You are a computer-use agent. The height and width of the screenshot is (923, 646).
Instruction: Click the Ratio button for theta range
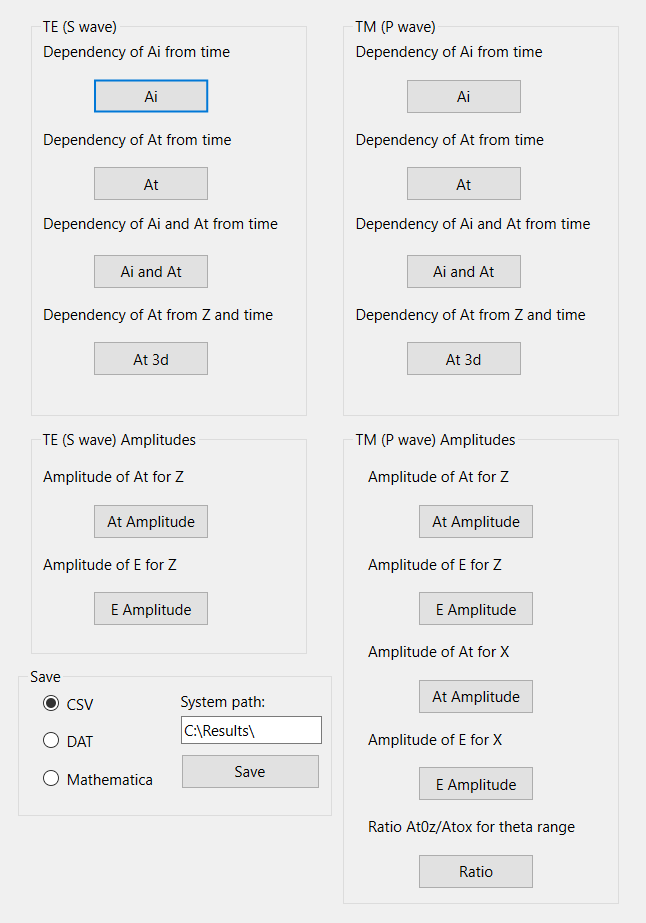coord(476,871)
